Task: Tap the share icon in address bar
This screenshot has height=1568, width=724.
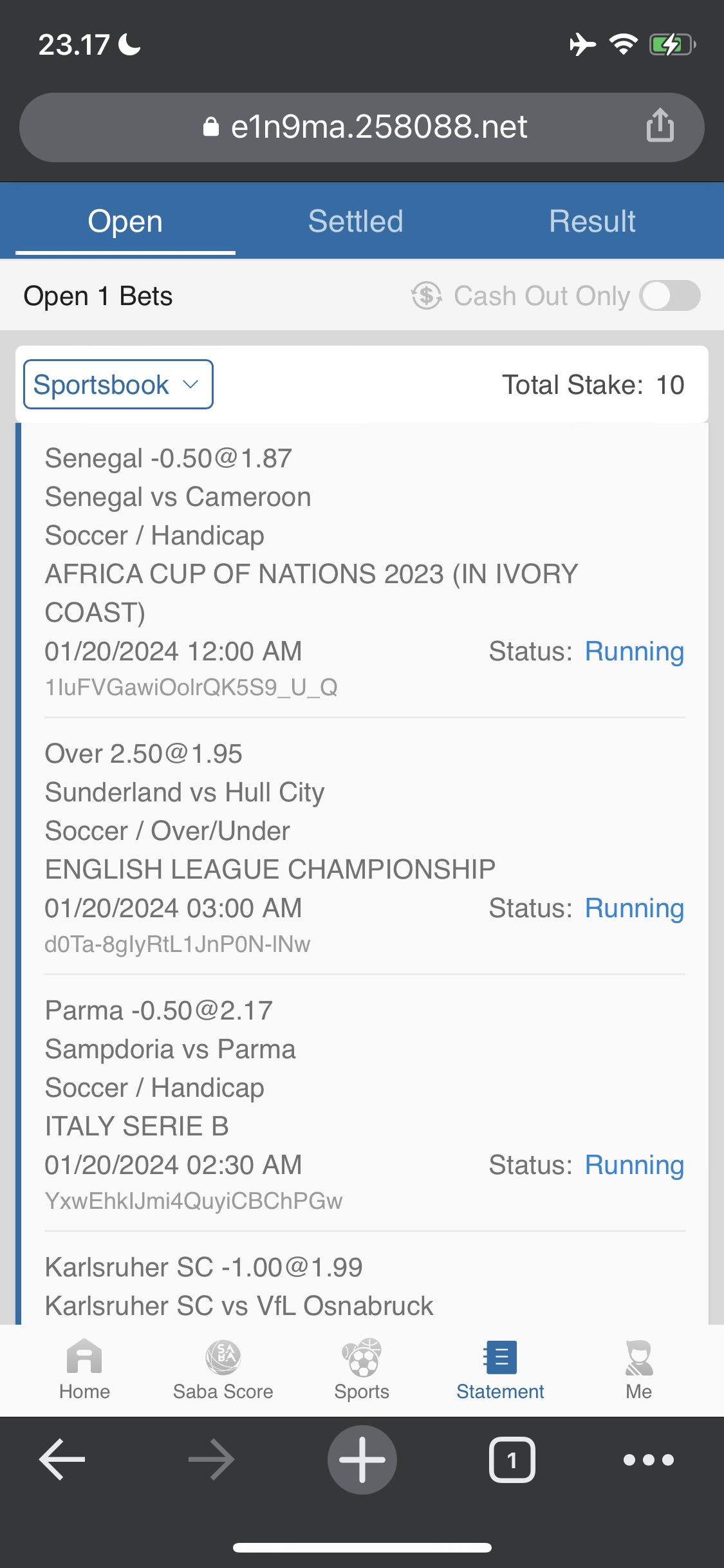Action: (660, 126)
